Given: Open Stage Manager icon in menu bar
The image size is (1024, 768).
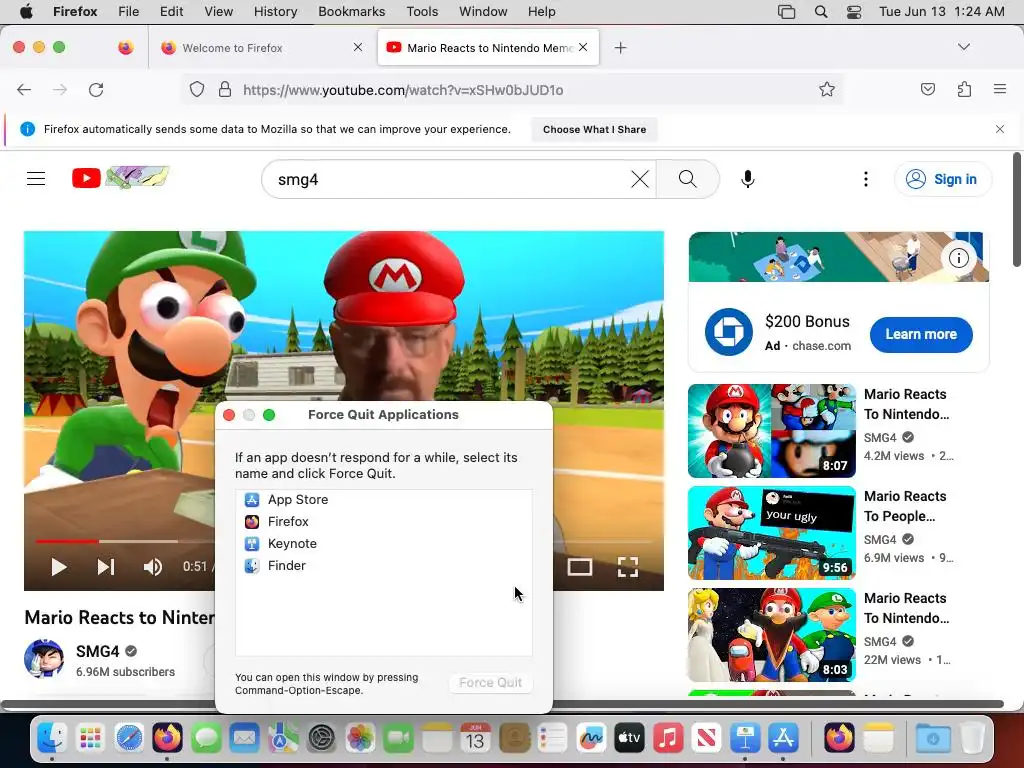Looking at the screenshot, I should point(786,12).
